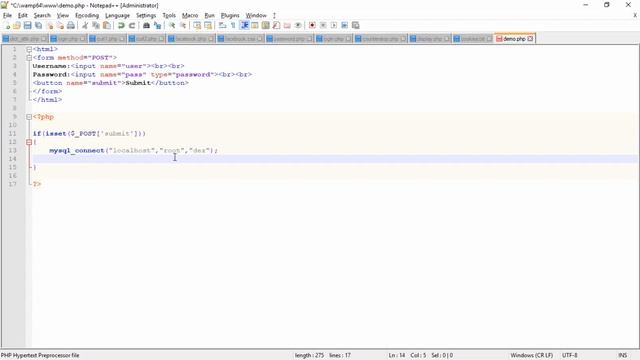Click the Close document toolbar icon
This screenshot has height=360, width=640.
(49, 25)
